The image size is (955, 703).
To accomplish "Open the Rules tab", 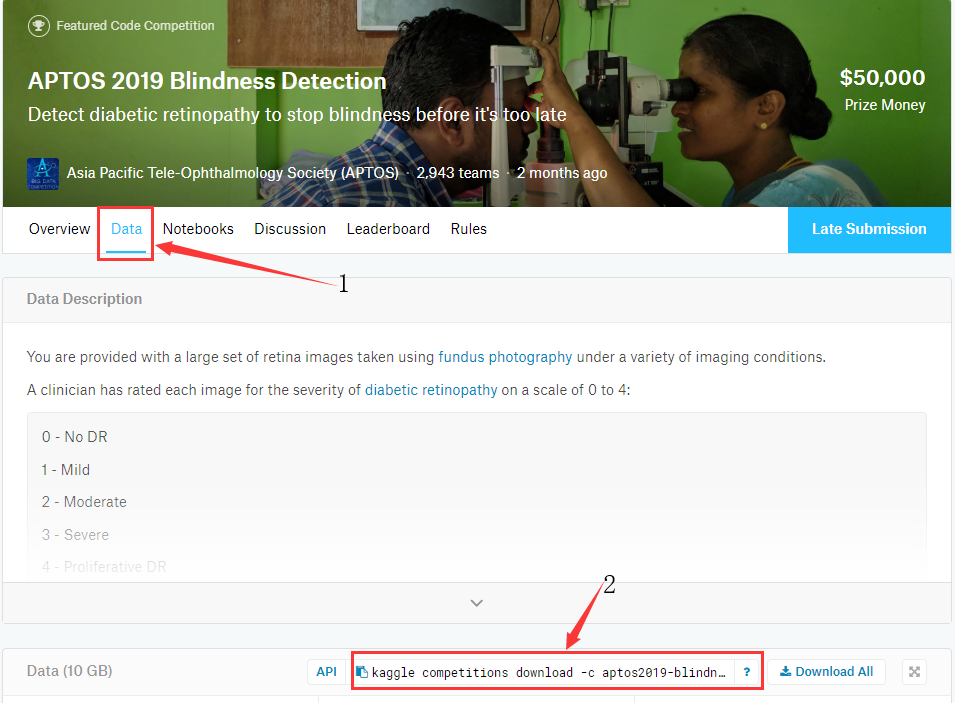I will [468, 229].
